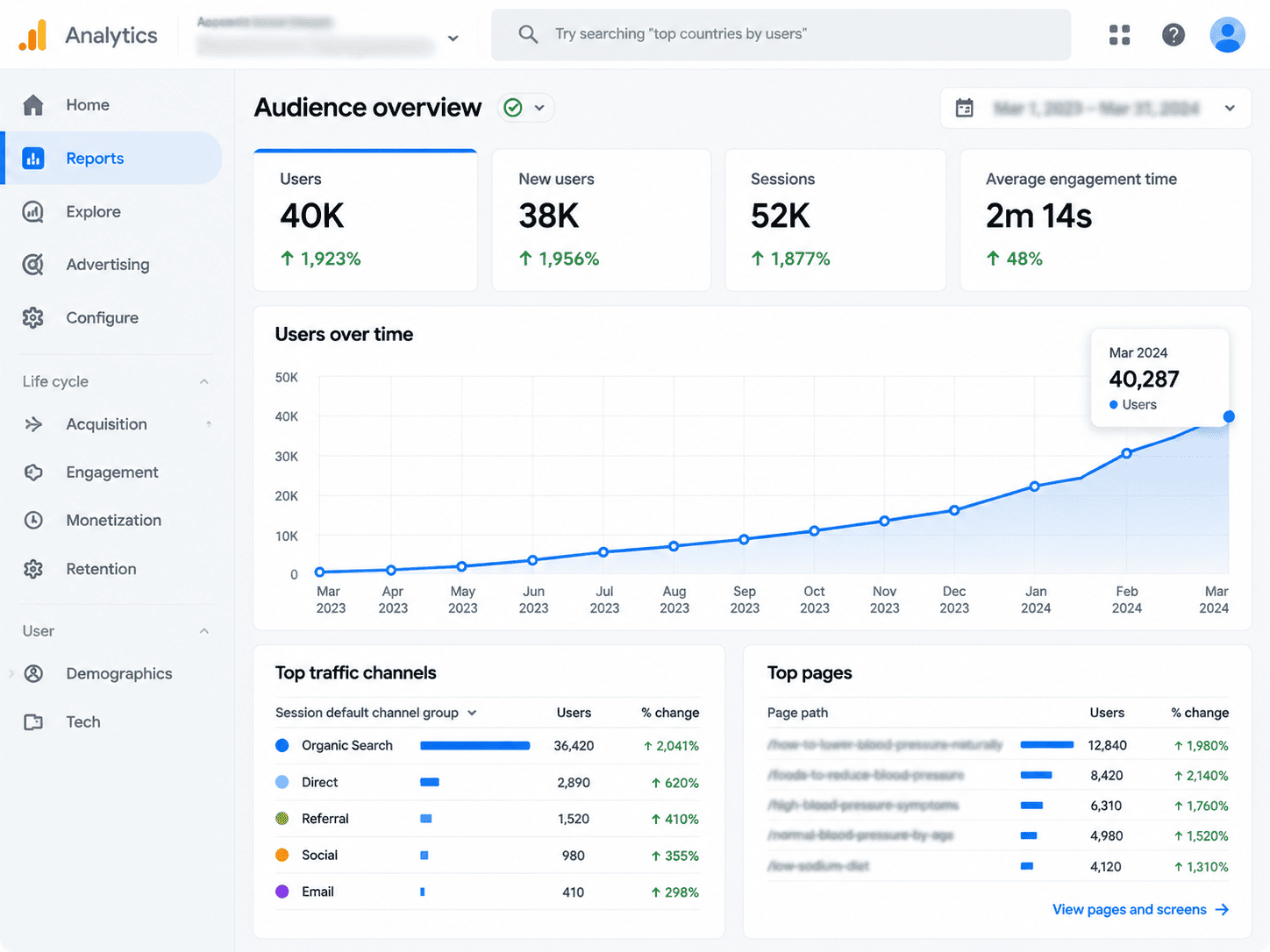The height and width of the screenshot is (952, 1270).
Task: Click the Users over time title
Action: [344, 335]
